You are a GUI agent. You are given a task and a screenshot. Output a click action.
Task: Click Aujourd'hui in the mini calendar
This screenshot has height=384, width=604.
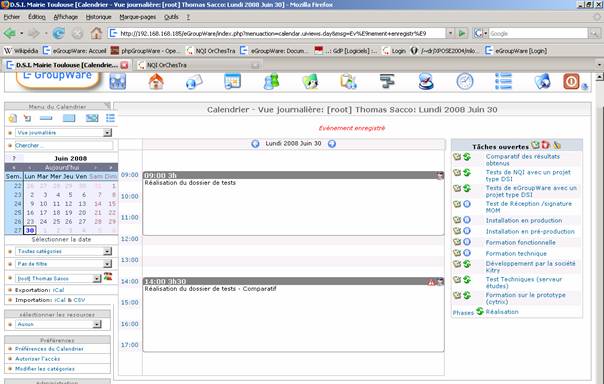pos(62,168)
